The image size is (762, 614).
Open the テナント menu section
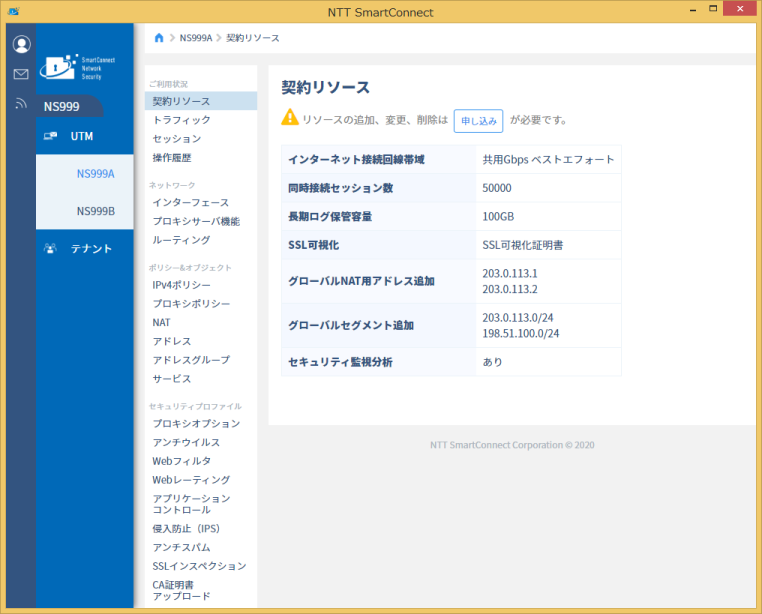click(85, 248)
